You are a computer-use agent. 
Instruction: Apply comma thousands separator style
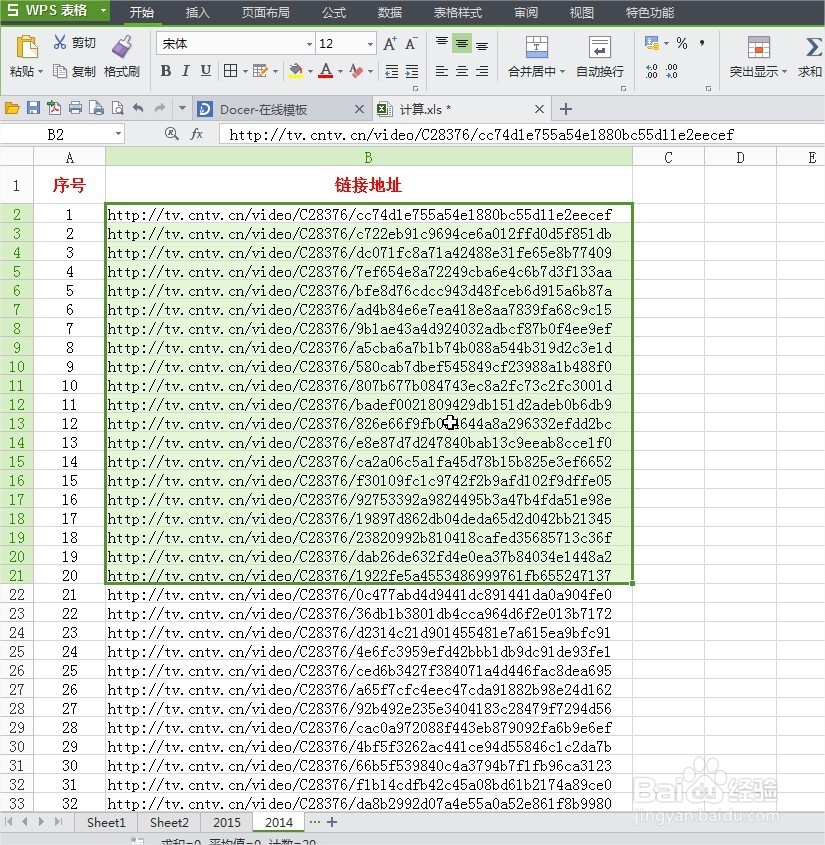tap(702, 43)
